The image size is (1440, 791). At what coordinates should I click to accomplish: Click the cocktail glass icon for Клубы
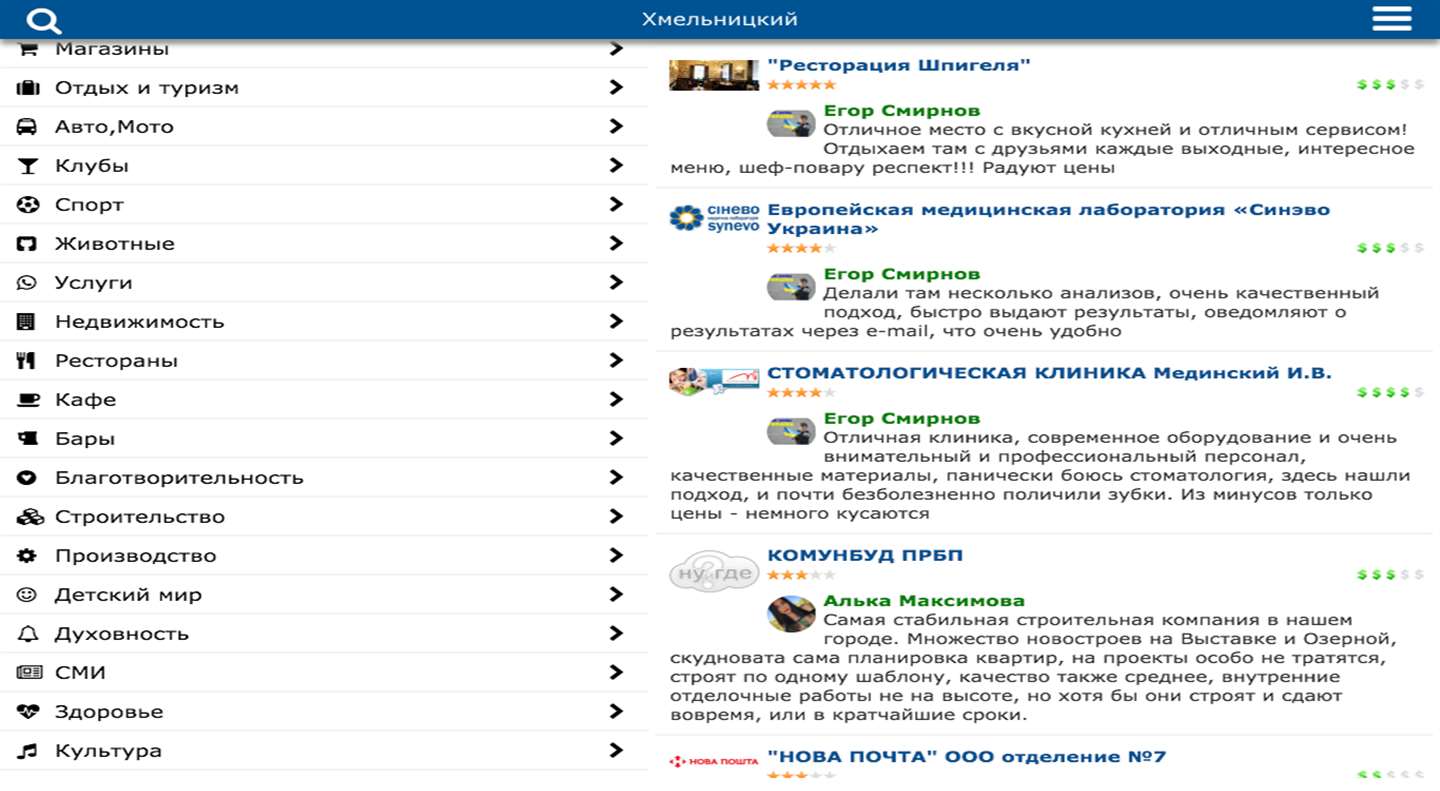(28, 166)
